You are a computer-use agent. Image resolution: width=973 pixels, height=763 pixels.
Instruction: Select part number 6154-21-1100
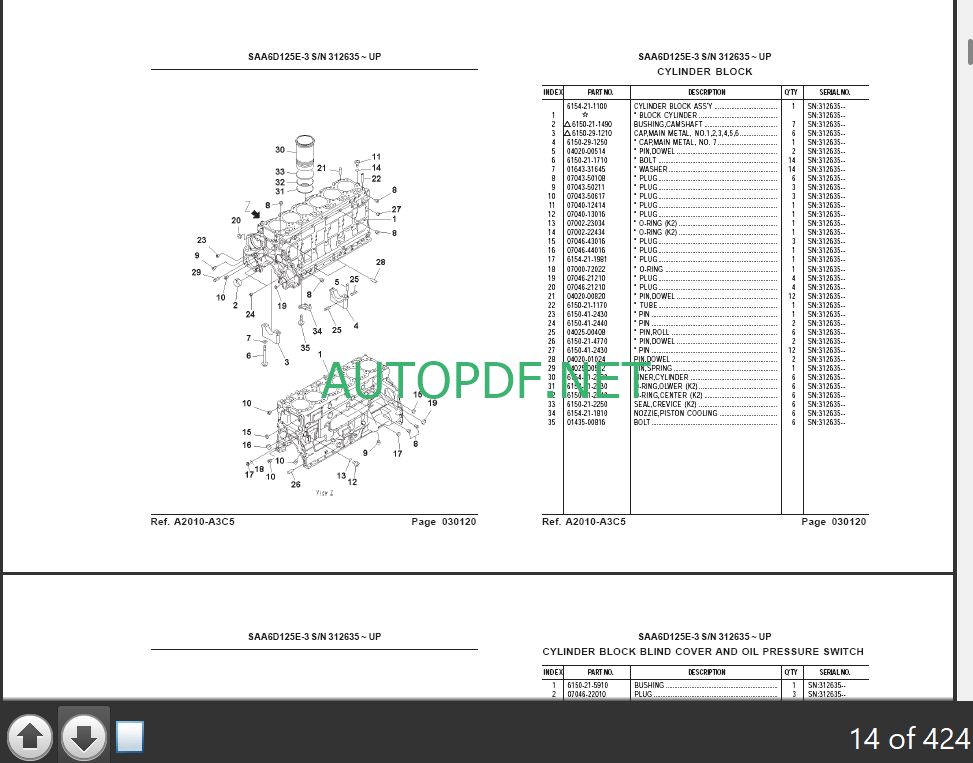587,106
